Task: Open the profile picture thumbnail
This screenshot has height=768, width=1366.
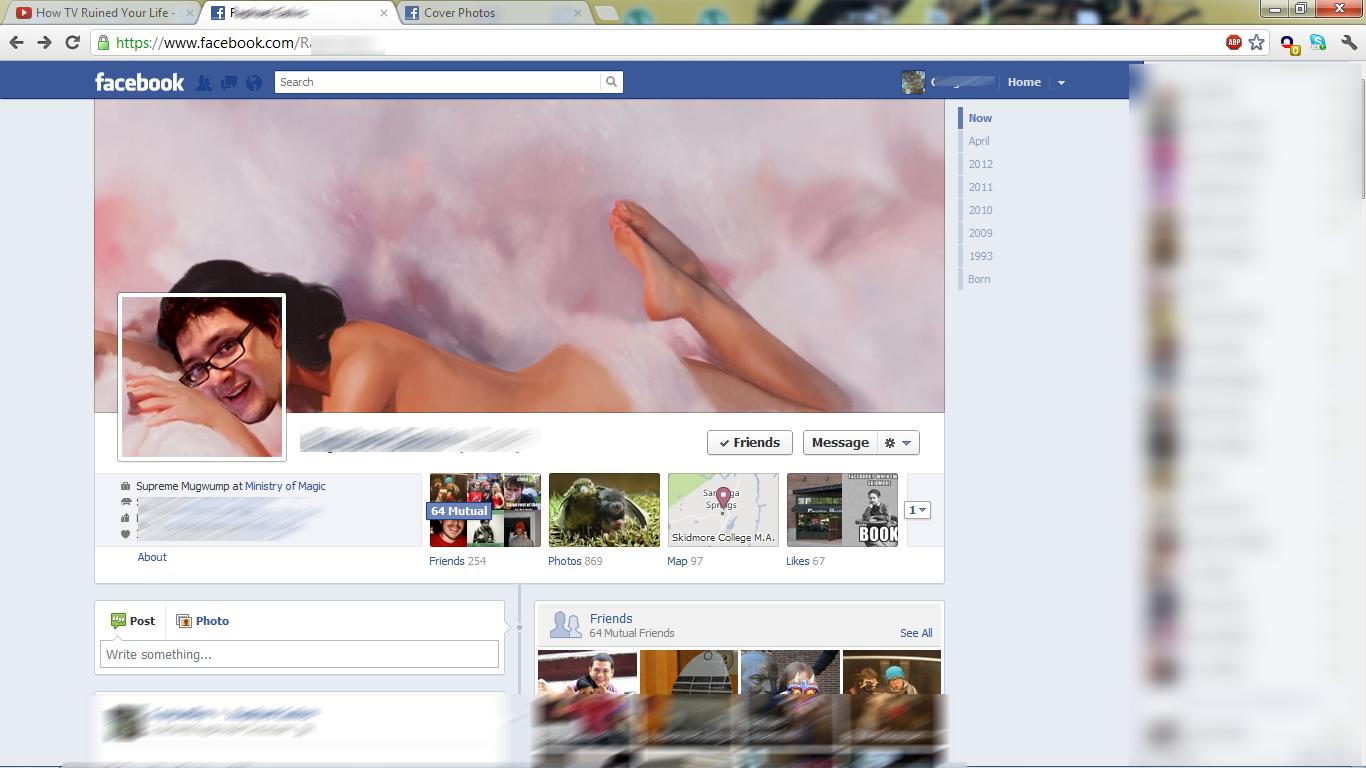Action: [x=202, y=377]
